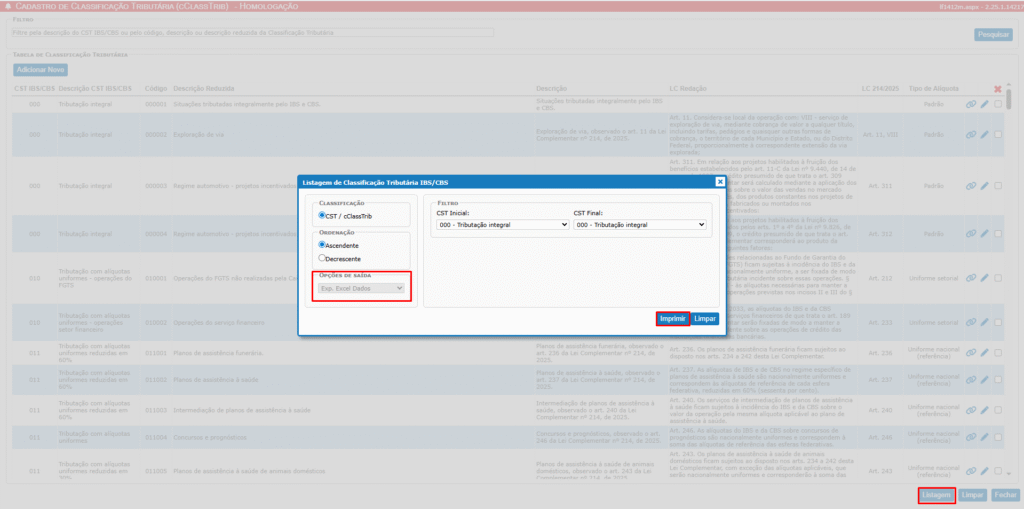Open link icon for row Art. 311
1024x509 pixels.
(x=970, y=186)
